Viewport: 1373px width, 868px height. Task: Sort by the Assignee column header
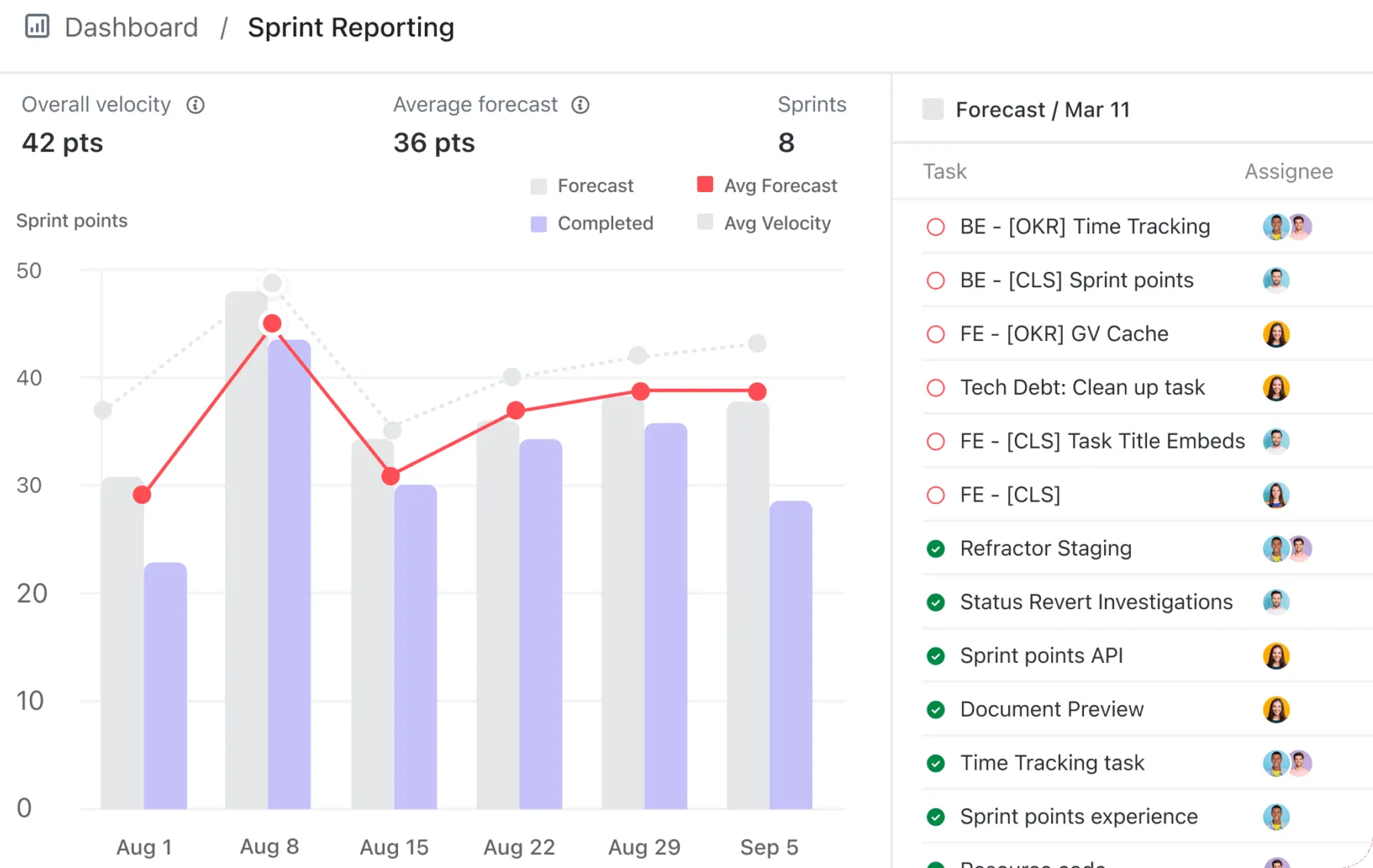click(x=1288, y=172)
